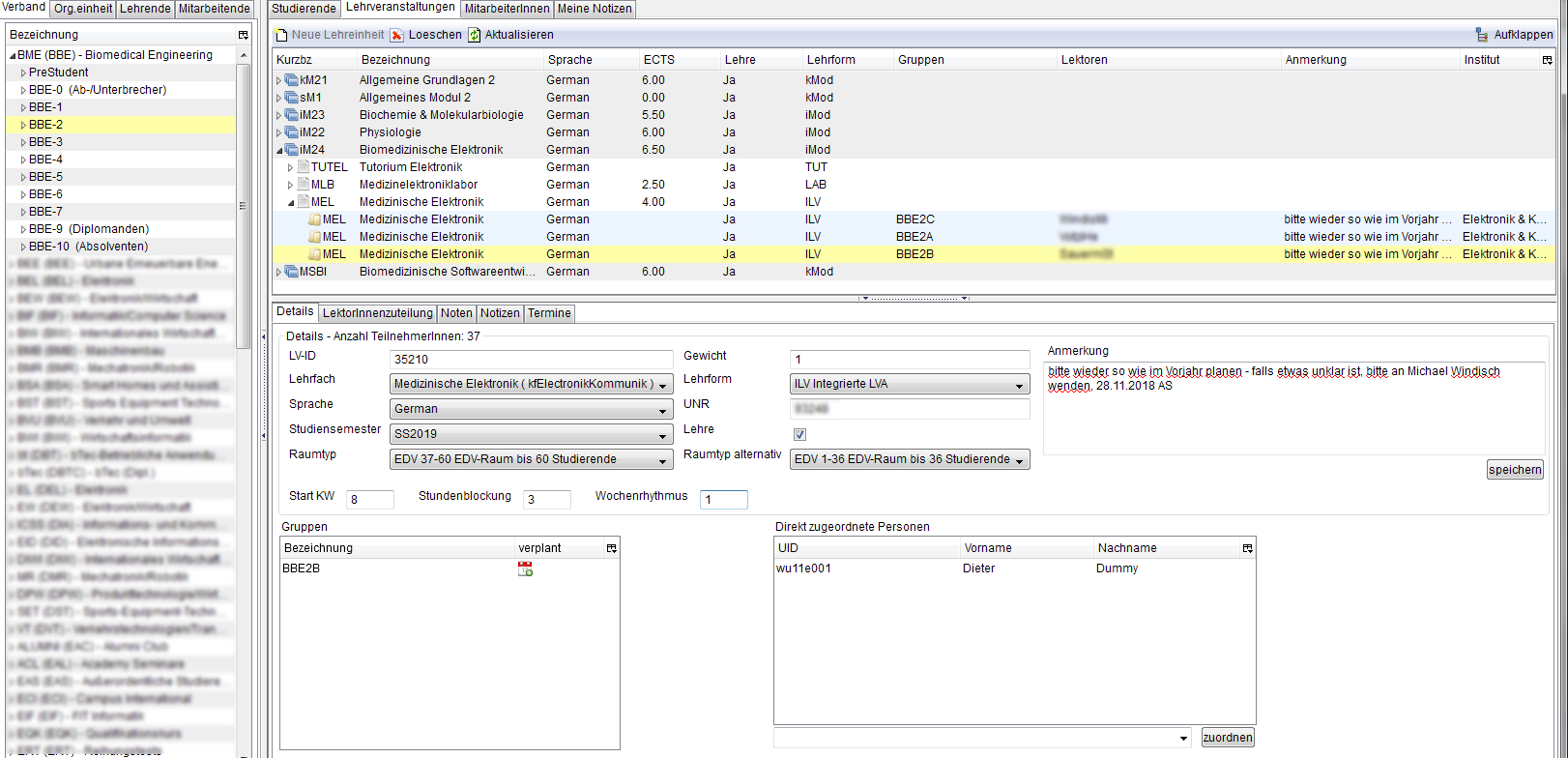This screenshot has height=758, width=1568.
Task: Toggle the Lehre checkbox
Action: [x=799, y=434]
